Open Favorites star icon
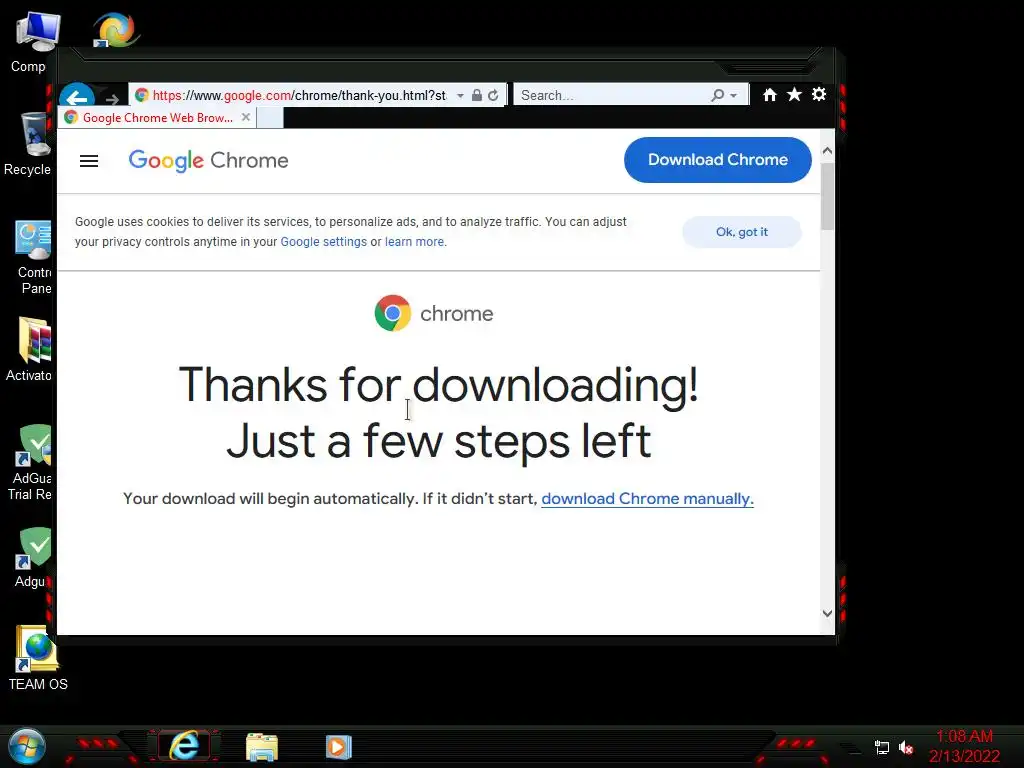 tap(794, 95)
